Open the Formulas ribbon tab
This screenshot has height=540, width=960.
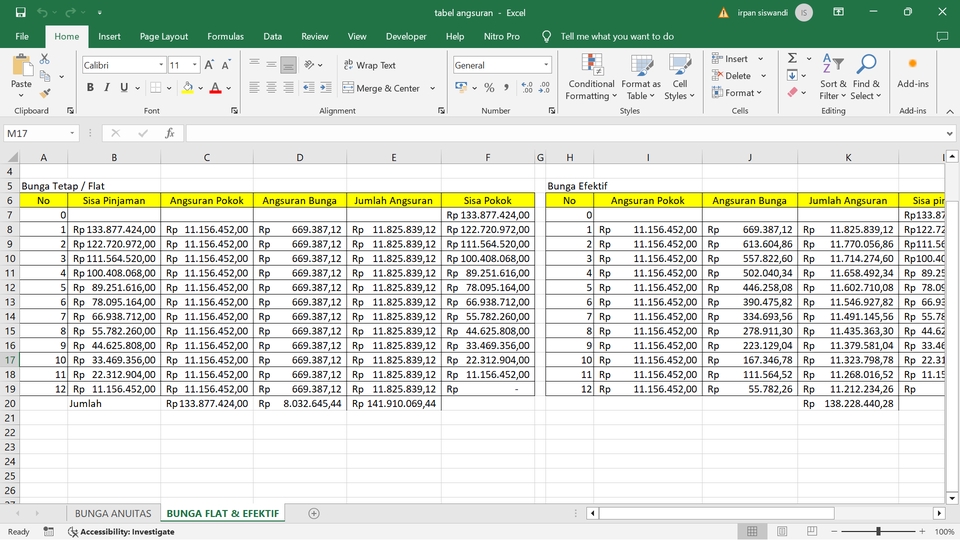pyautogui.click(x=225, y=36)
